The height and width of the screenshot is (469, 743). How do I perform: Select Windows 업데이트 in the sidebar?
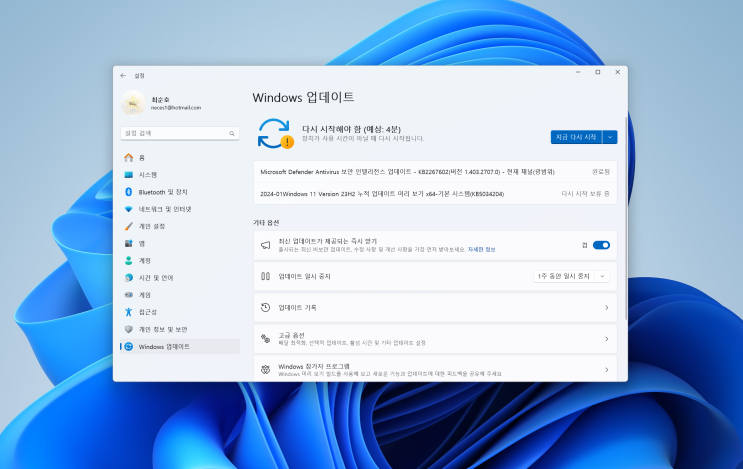[180, 346]
